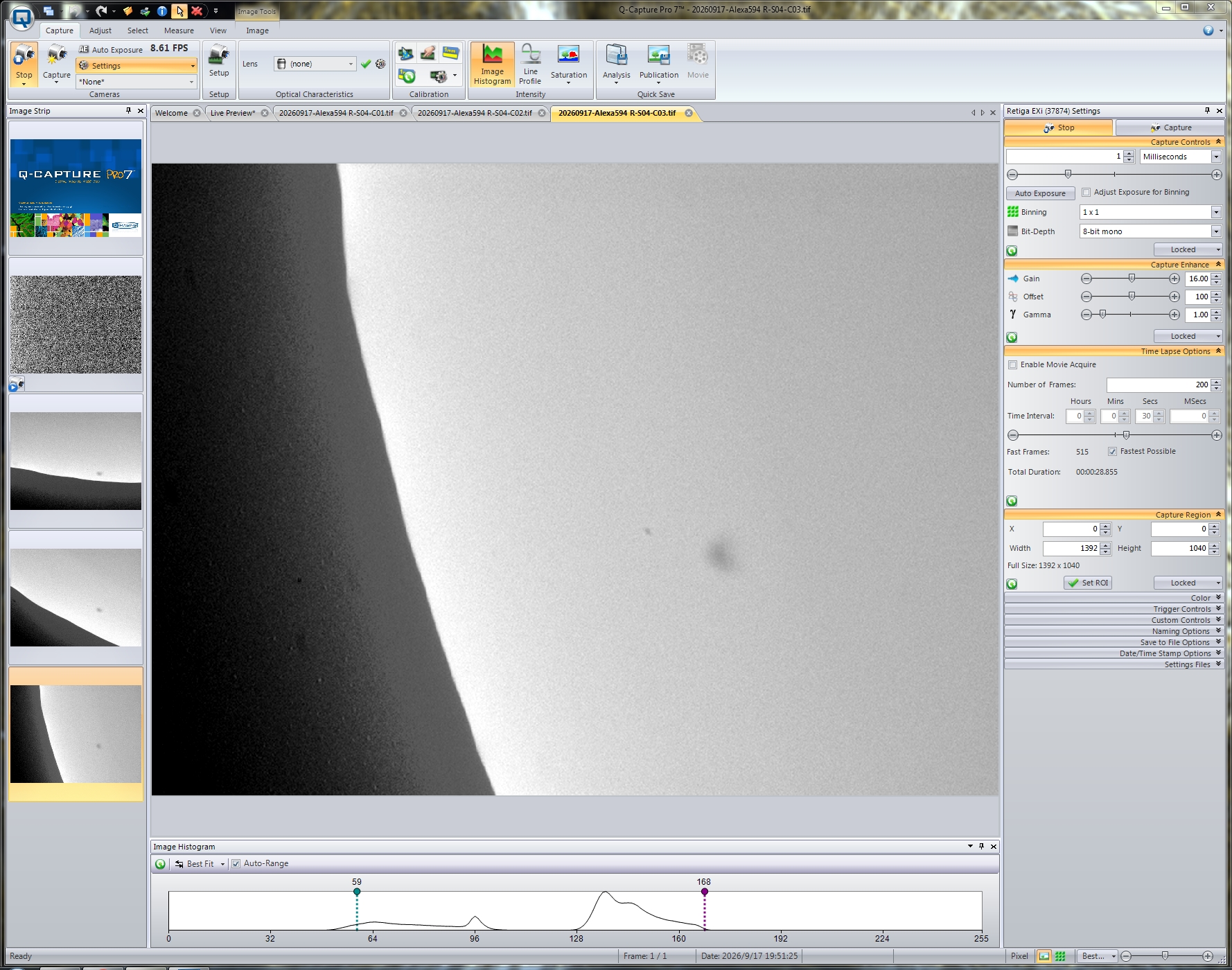
Task: Click the green grid view icon in status bar
Action: [x=1060, y=956]
